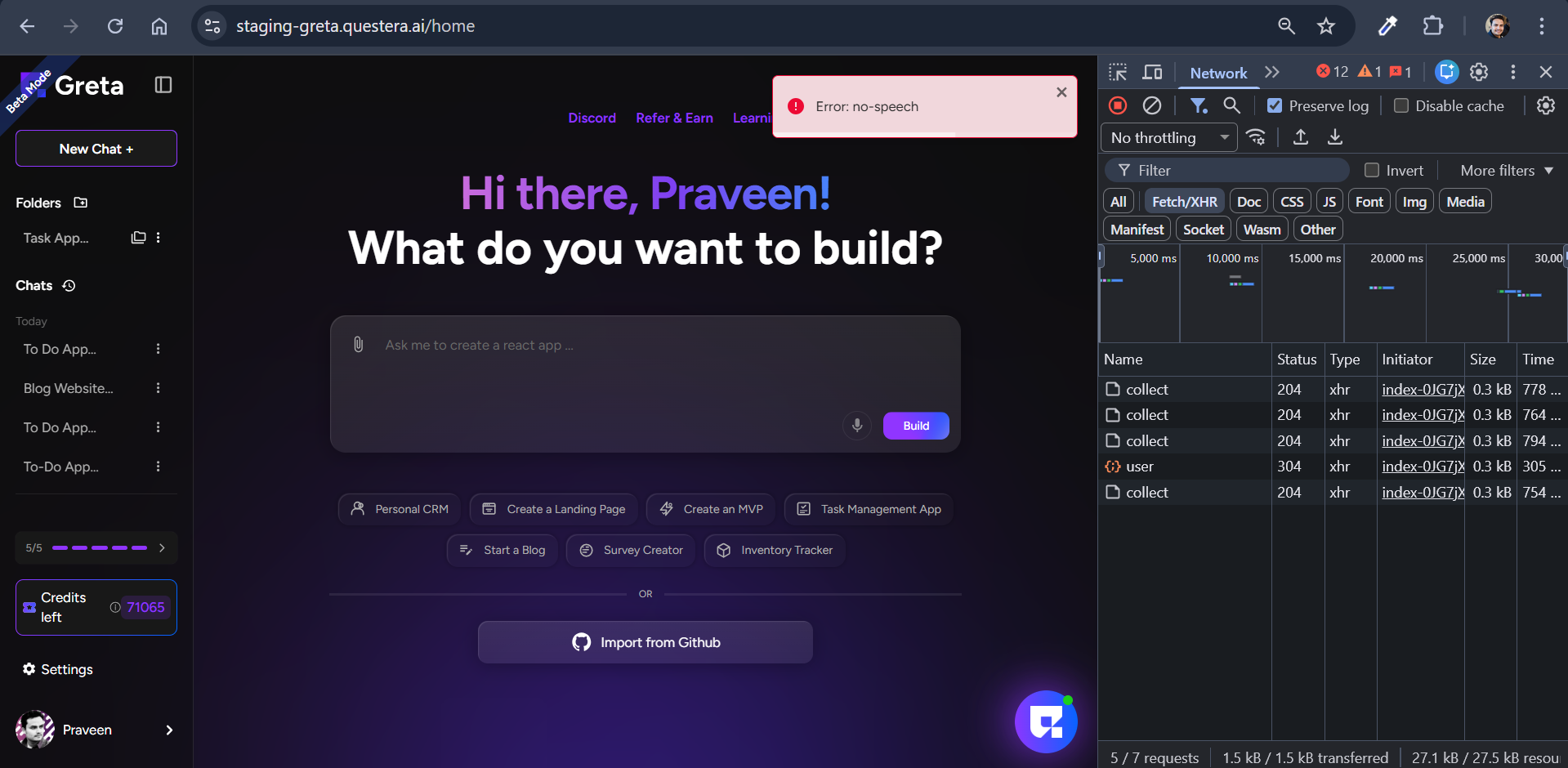
Task: Open DevTools AI assistance icon
Action: click(1447, 72)
